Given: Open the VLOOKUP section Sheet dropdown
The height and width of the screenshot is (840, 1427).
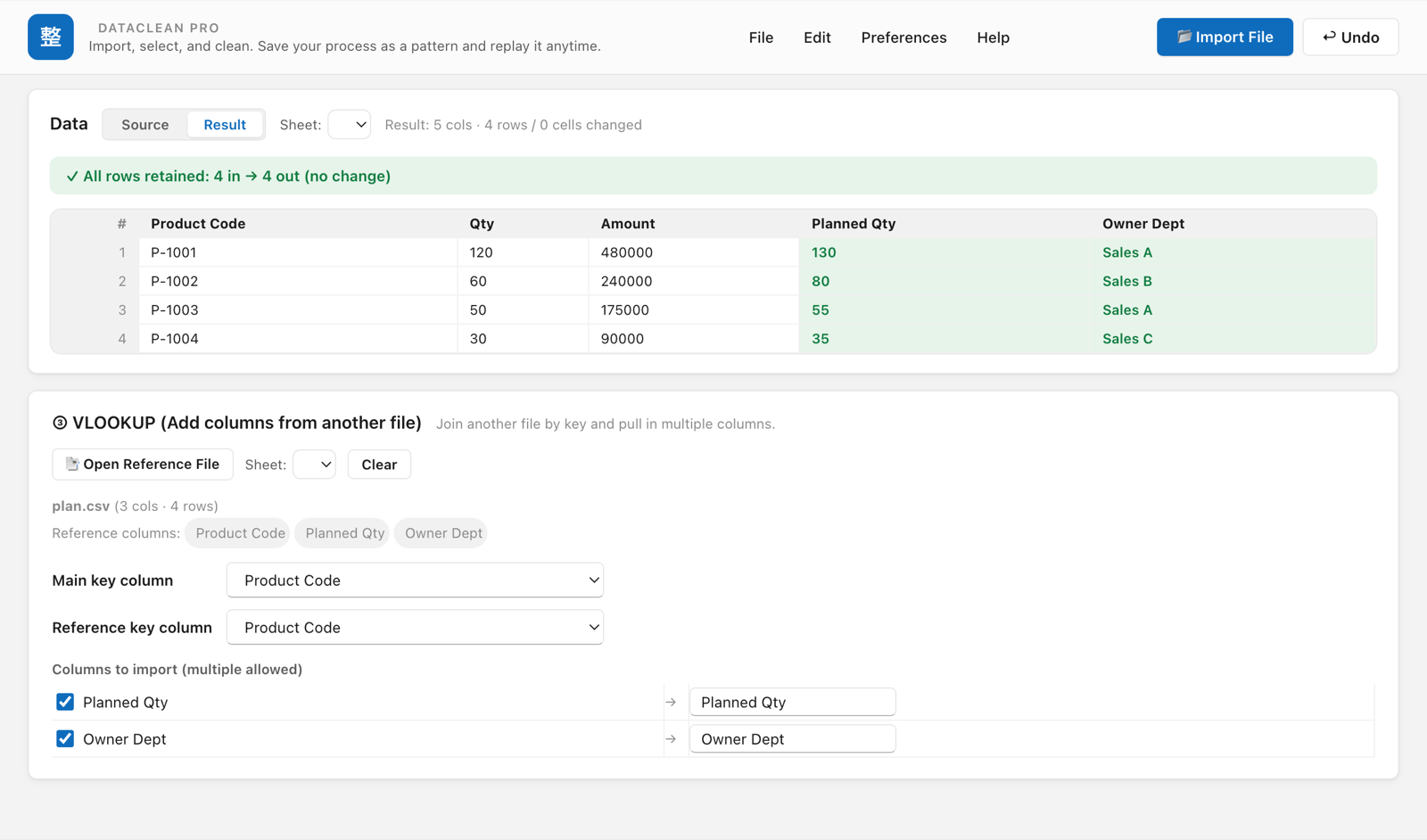Looking at the screenshot, I should pos(314,465).
